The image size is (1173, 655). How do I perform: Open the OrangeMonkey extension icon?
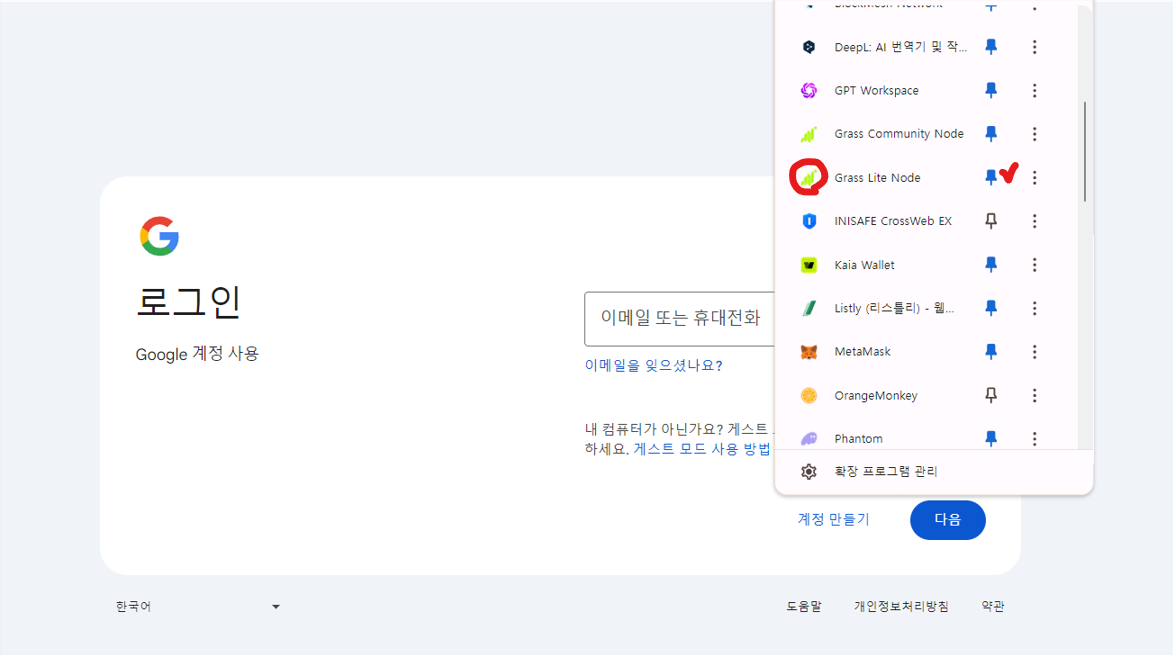[x=809, y=396]
